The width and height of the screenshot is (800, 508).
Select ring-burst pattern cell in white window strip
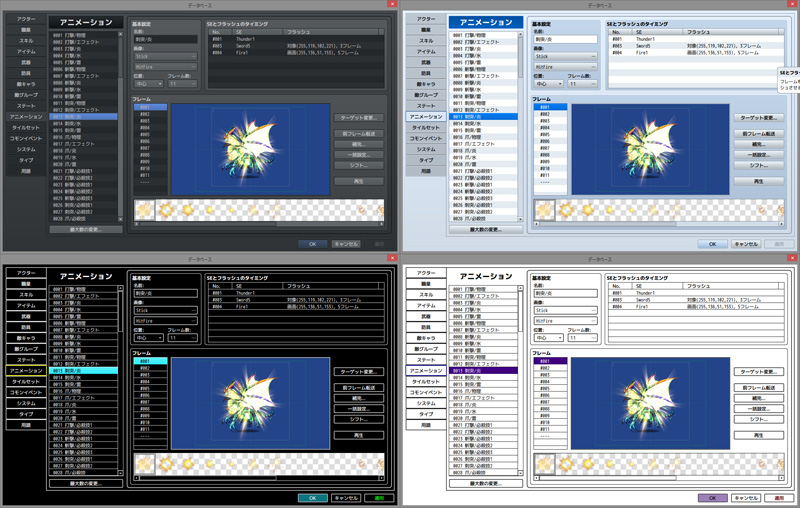click(566, 464)
